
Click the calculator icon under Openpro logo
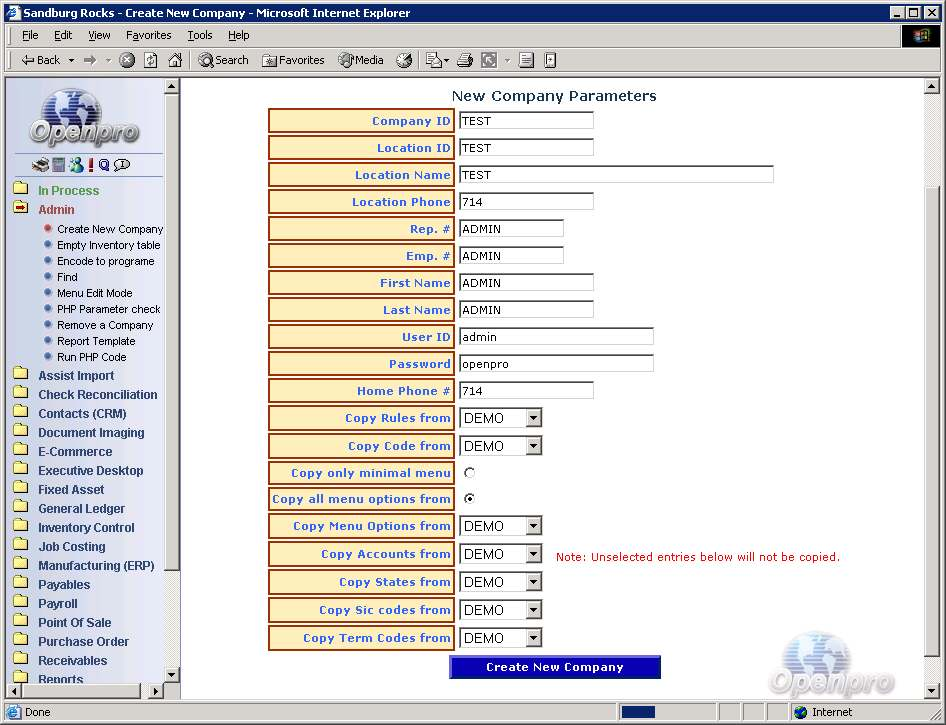[x=59, y=165]
